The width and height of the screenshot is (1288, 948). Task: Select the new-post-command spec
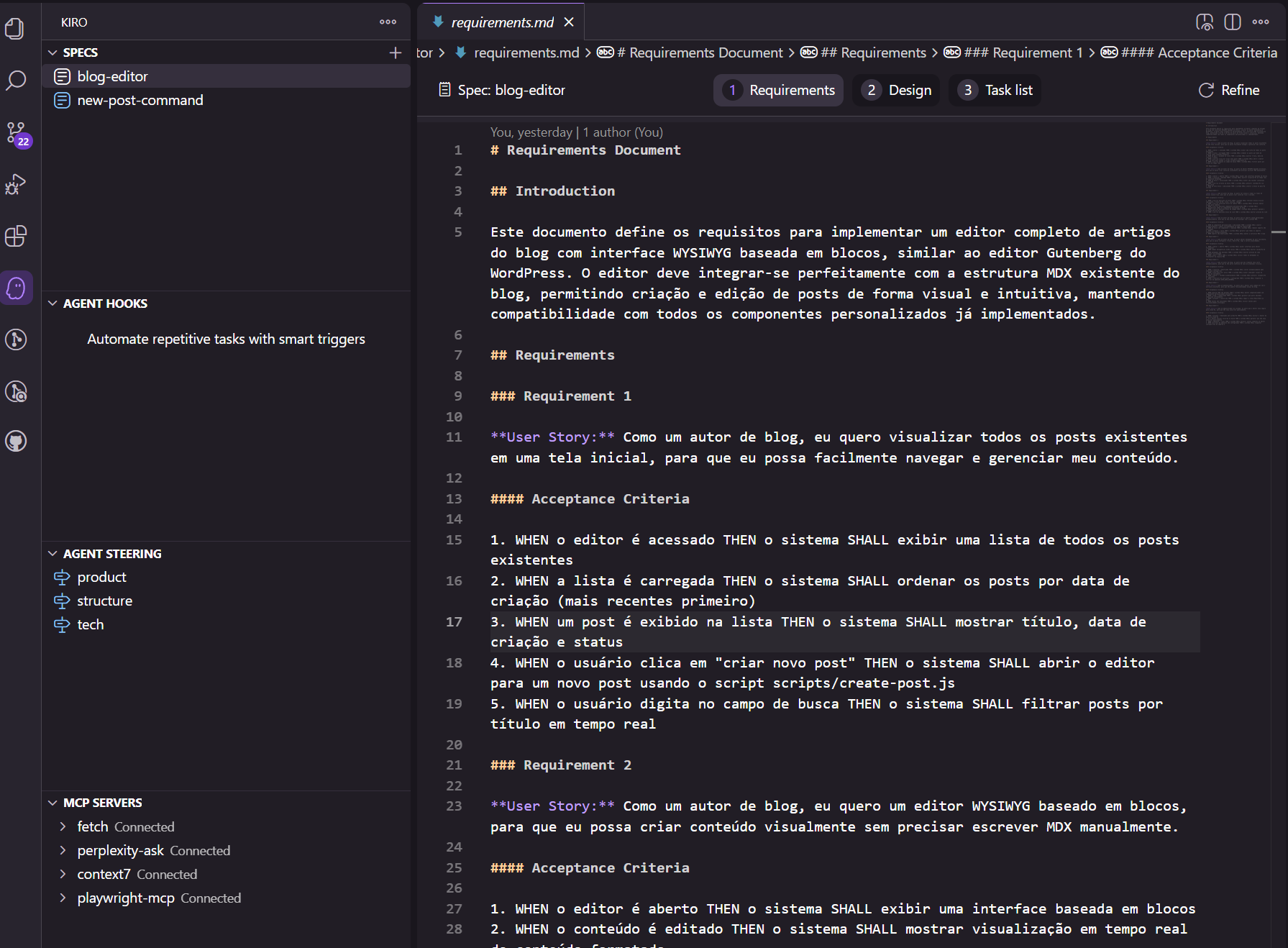click(x=226, y=100)
